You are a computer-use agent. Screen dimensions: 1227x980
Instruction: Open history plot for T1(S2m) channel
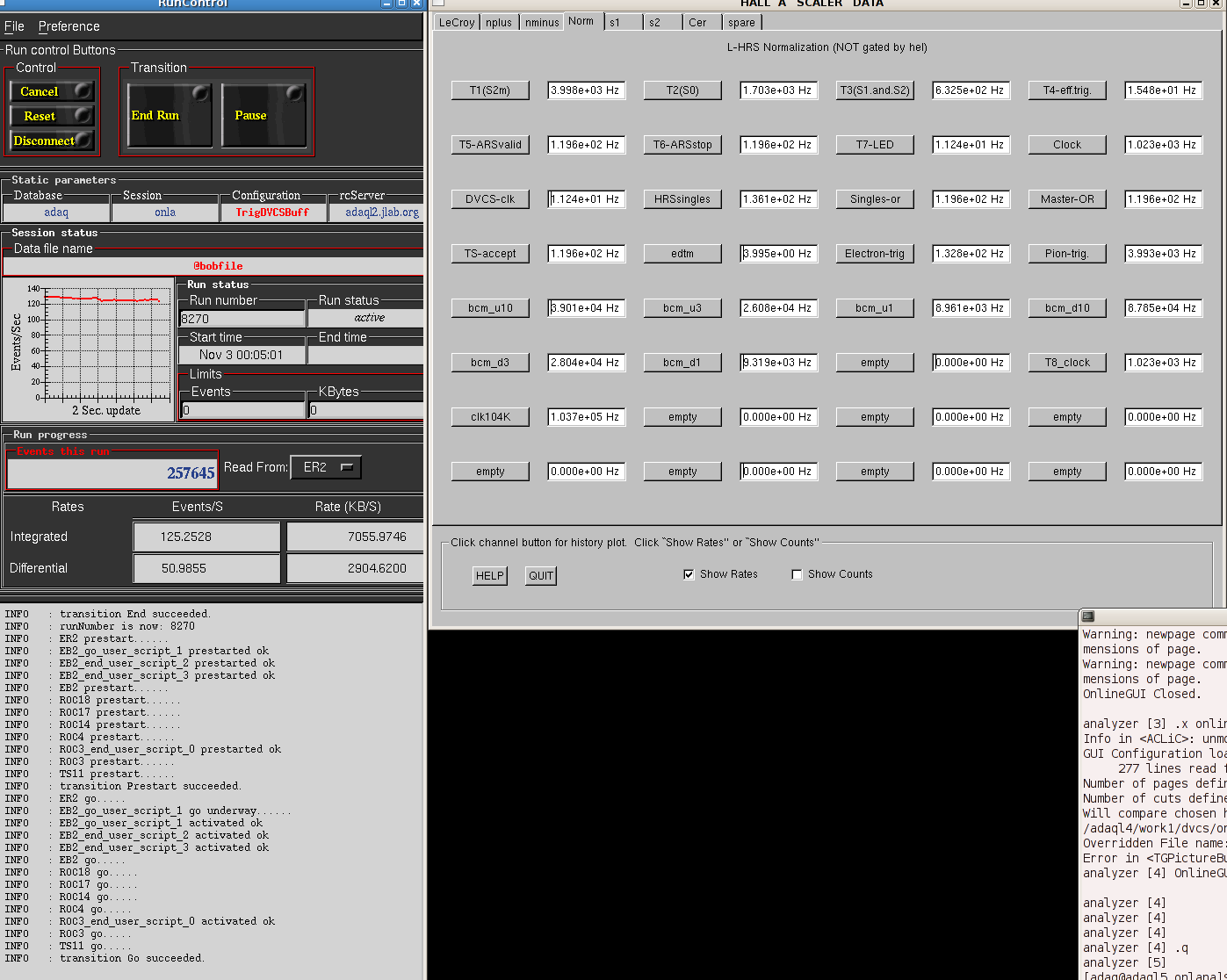click(490, 90)
